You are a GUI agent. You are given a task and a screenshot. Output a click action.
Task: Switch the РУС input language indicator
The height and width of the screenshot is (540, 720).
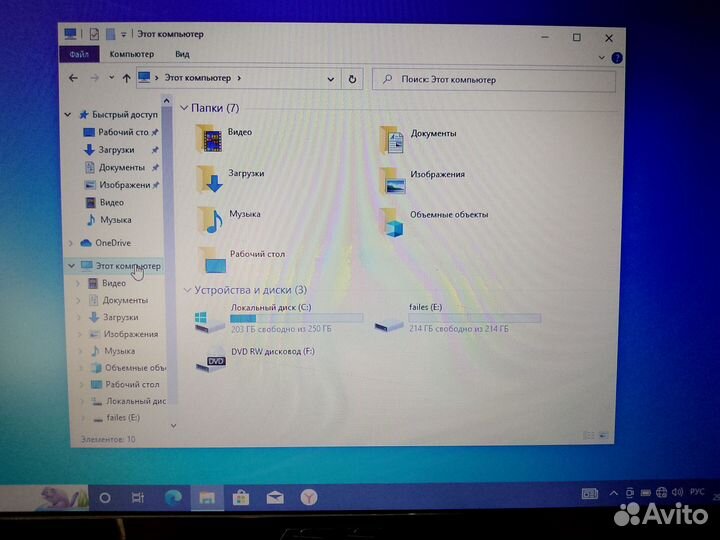[x=697, y=492]
